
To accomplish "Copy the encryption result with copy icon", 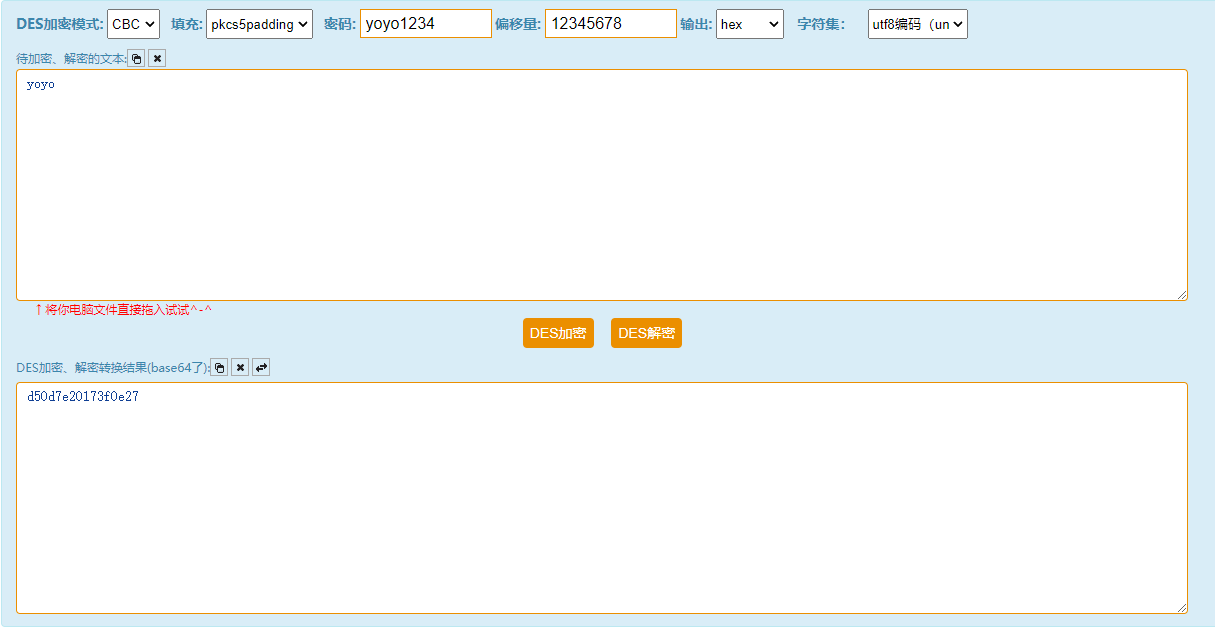I will 219,367.
